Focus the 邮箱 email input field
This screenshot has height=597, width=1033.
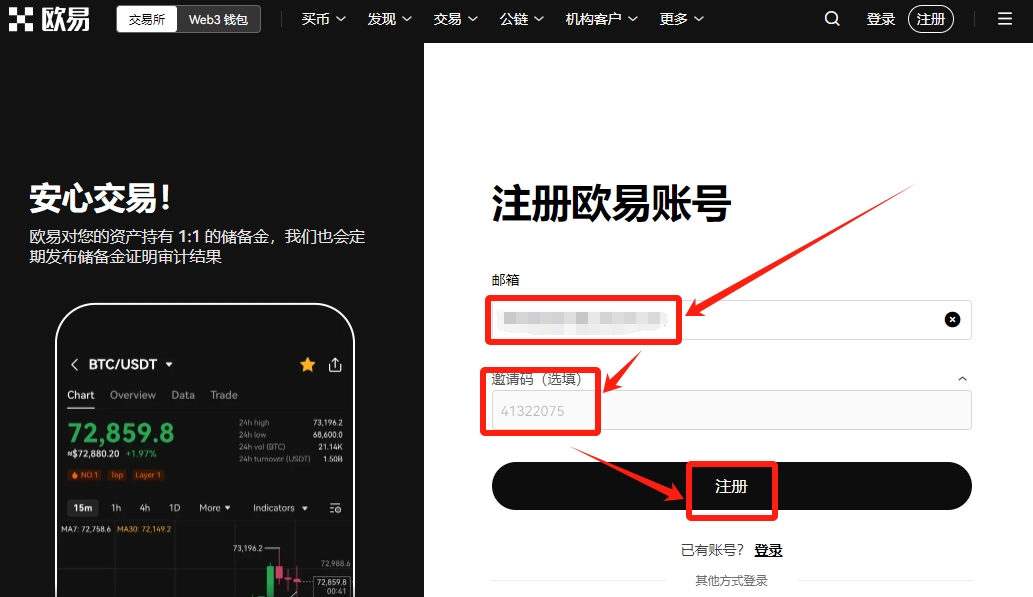point(731,320)
